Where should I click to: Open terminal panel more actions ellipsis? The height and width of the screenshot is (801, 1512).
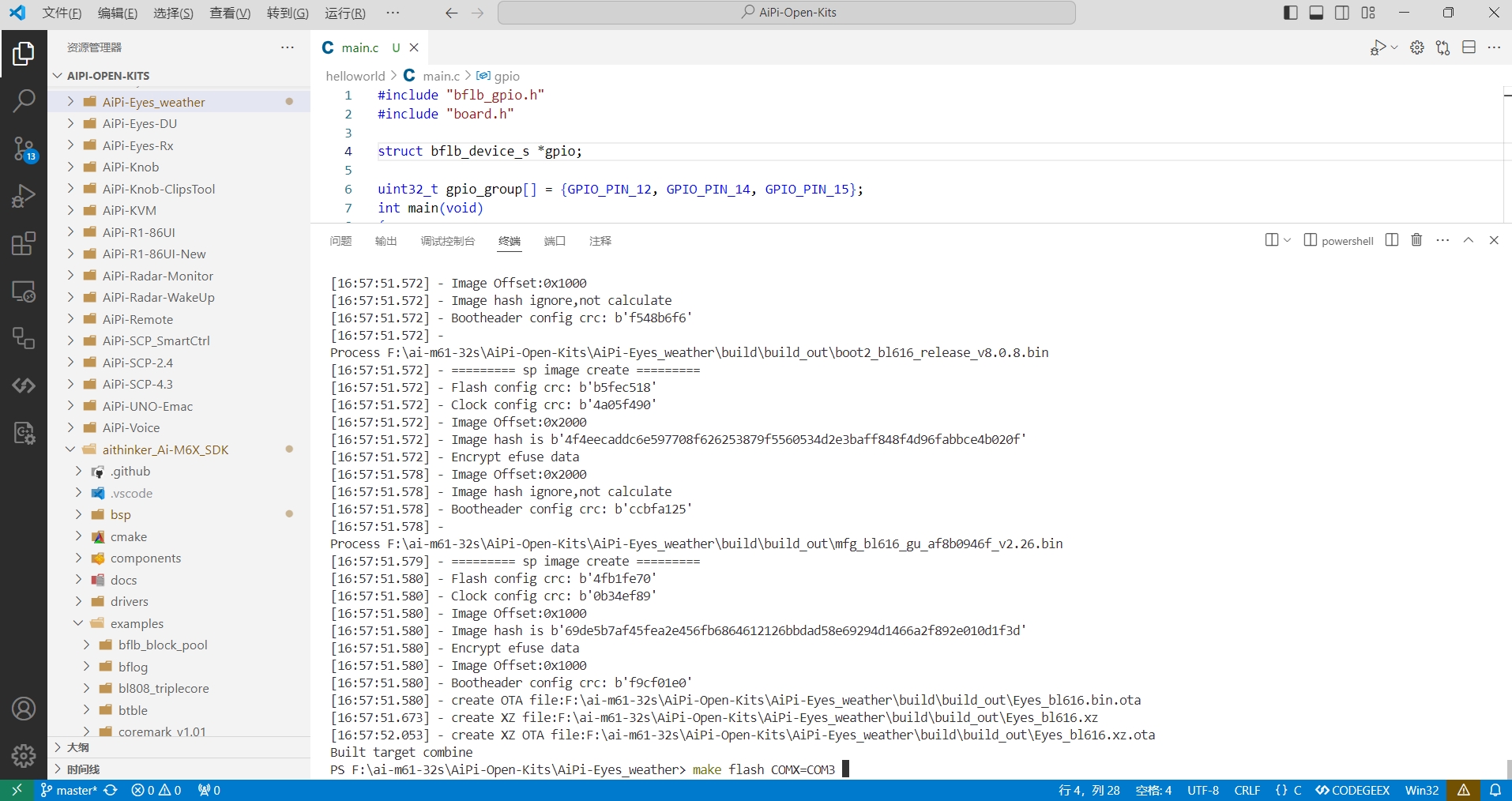click(x=1442, y=240)
